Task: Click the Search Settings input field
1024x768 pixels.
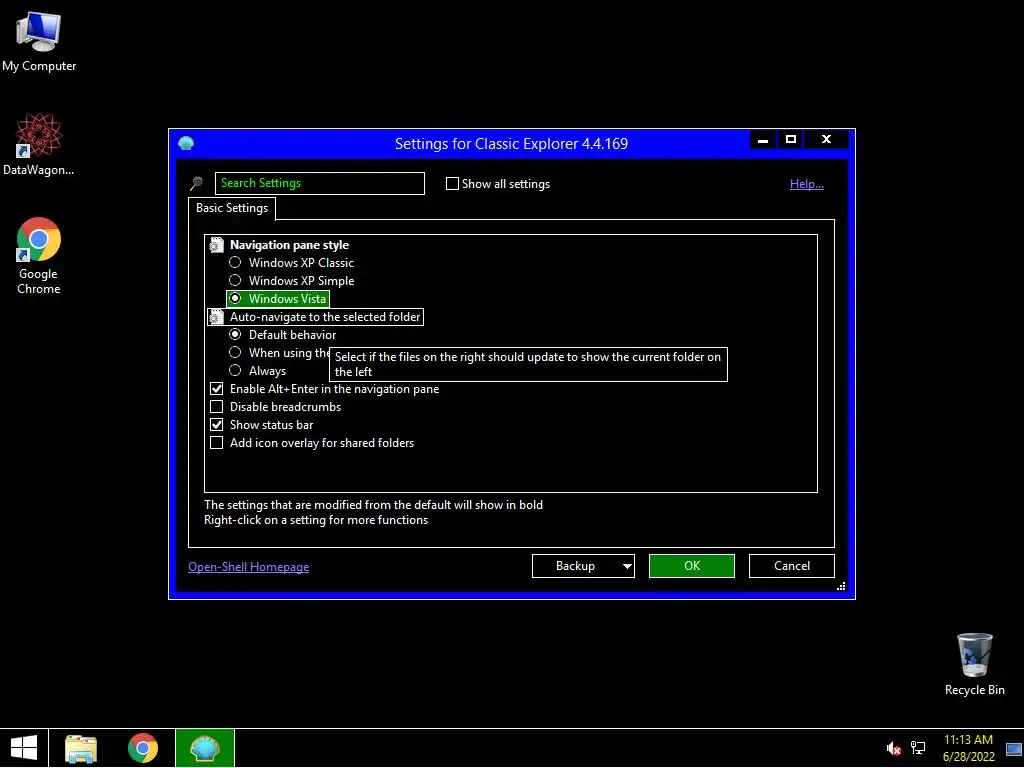Action: (x=319, y=184)
